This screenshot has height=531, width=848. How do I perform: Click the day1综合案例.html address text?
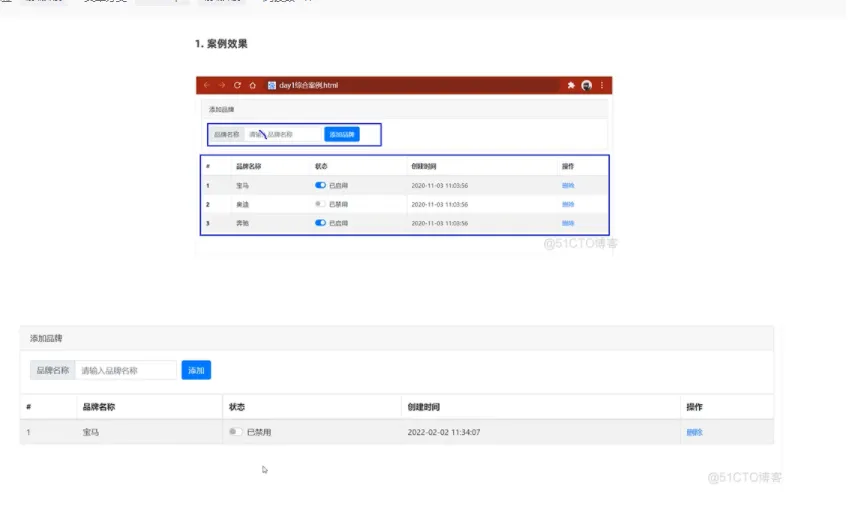308,85
